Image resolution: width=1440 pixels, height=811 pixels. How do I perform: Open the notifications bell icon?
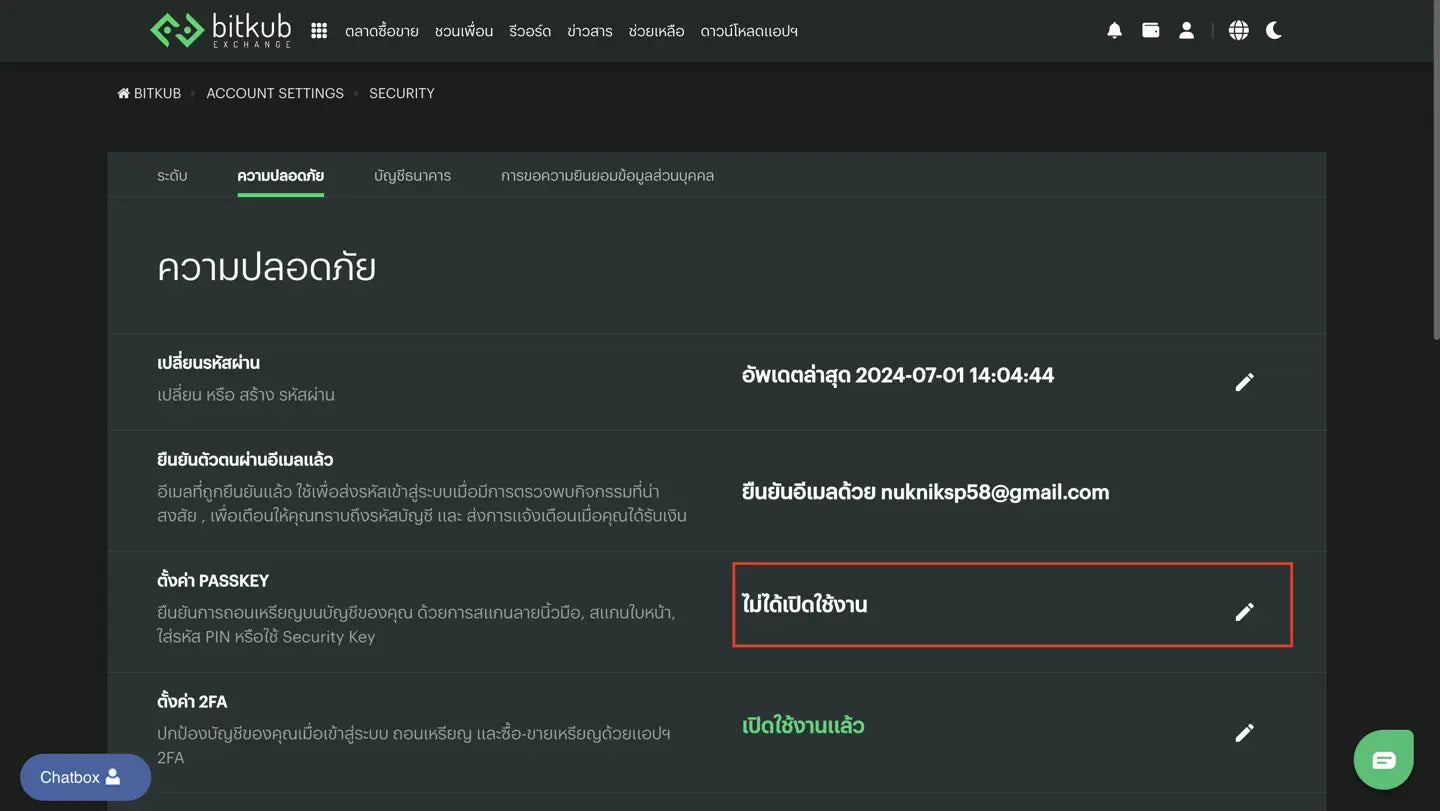click(1114, 30)
